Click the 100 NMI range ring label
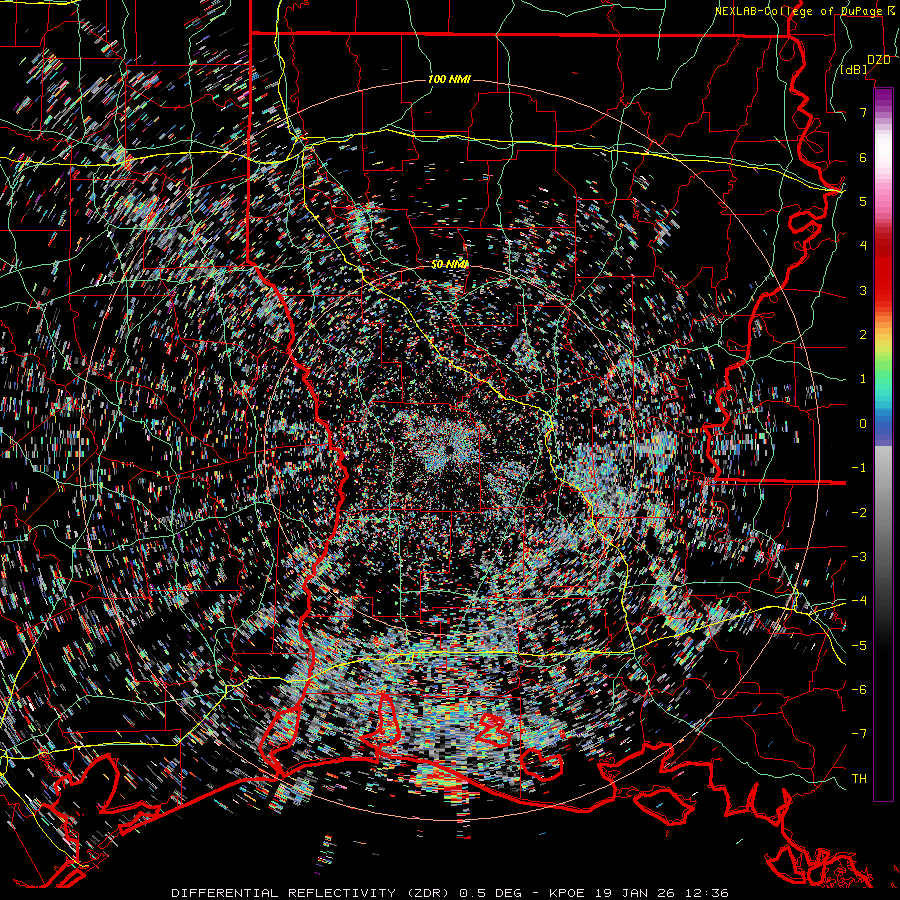 [x=449, y=79]
